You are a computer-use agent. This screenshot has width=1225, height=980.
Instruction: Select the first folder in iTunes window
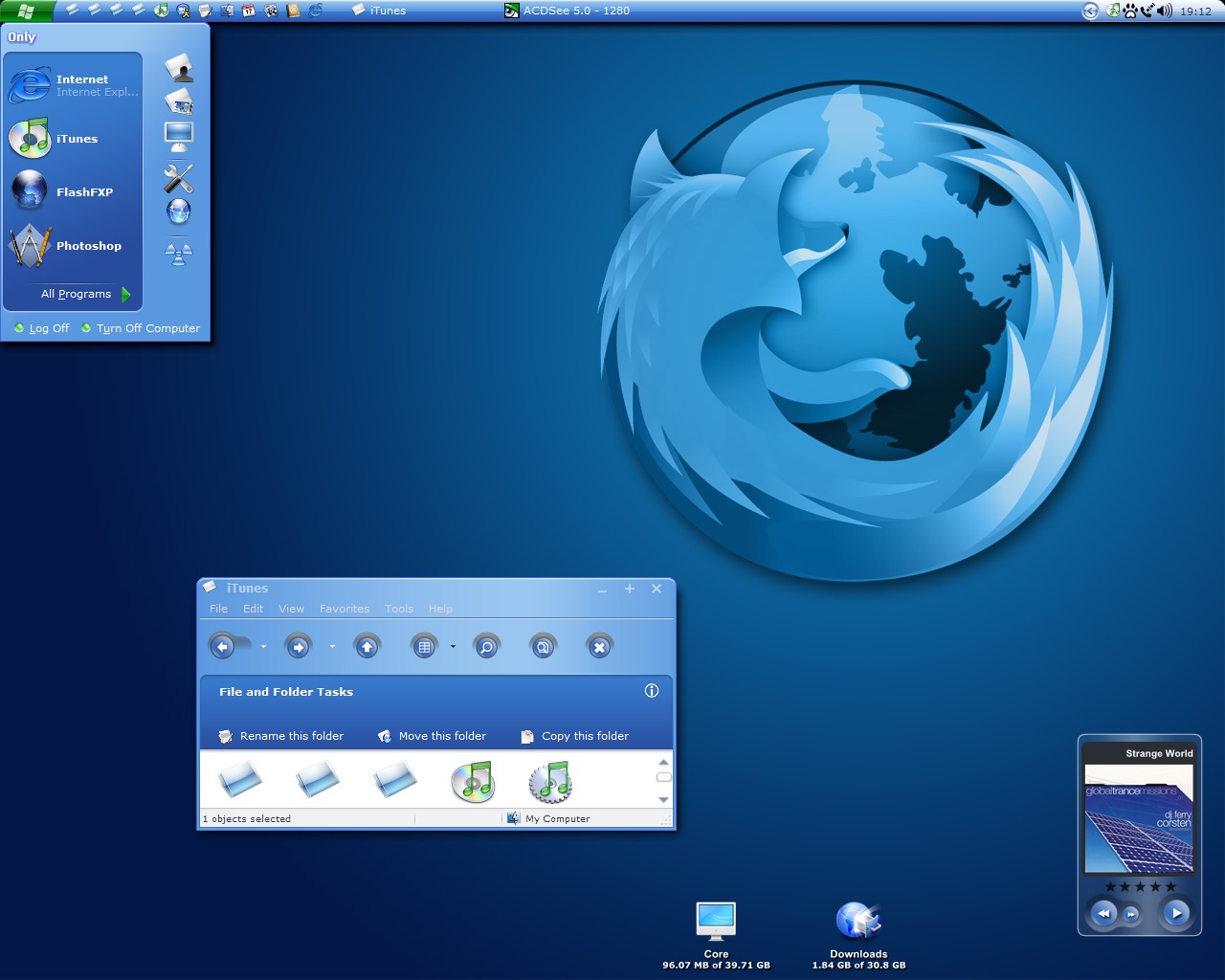coord(239,779)
